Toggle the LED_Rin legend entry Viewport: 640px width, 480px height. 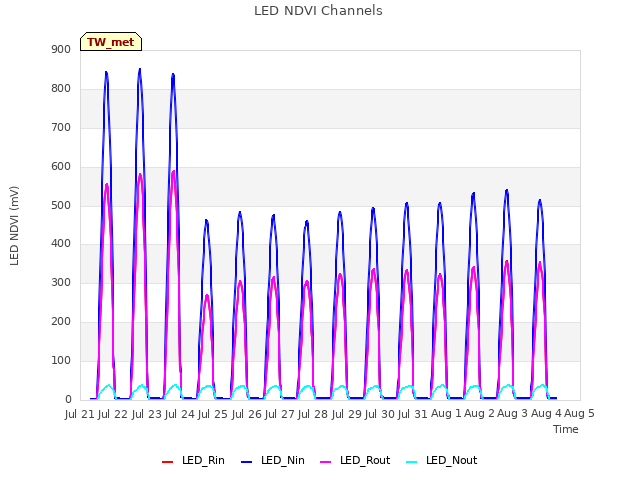(193, 461)
